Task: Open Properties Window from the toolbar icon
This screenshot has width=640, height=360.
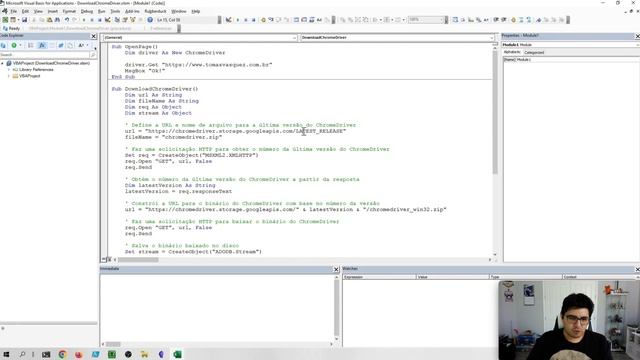Action: click(125, 20)
